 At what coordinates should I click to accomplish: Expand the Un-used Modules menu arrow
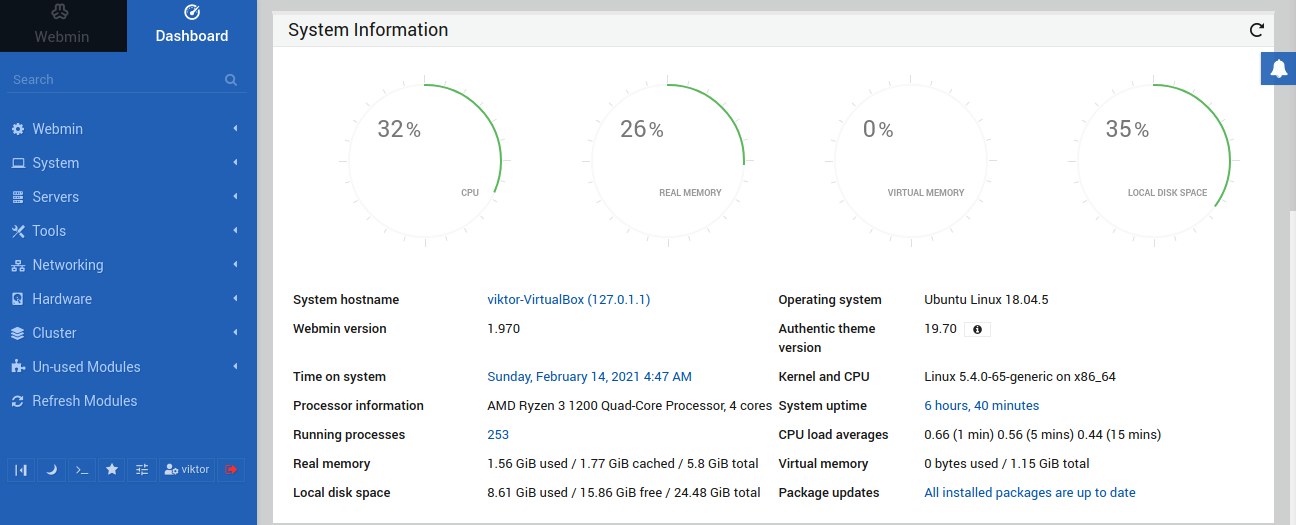pyautogui.click(x=235, y=367)
